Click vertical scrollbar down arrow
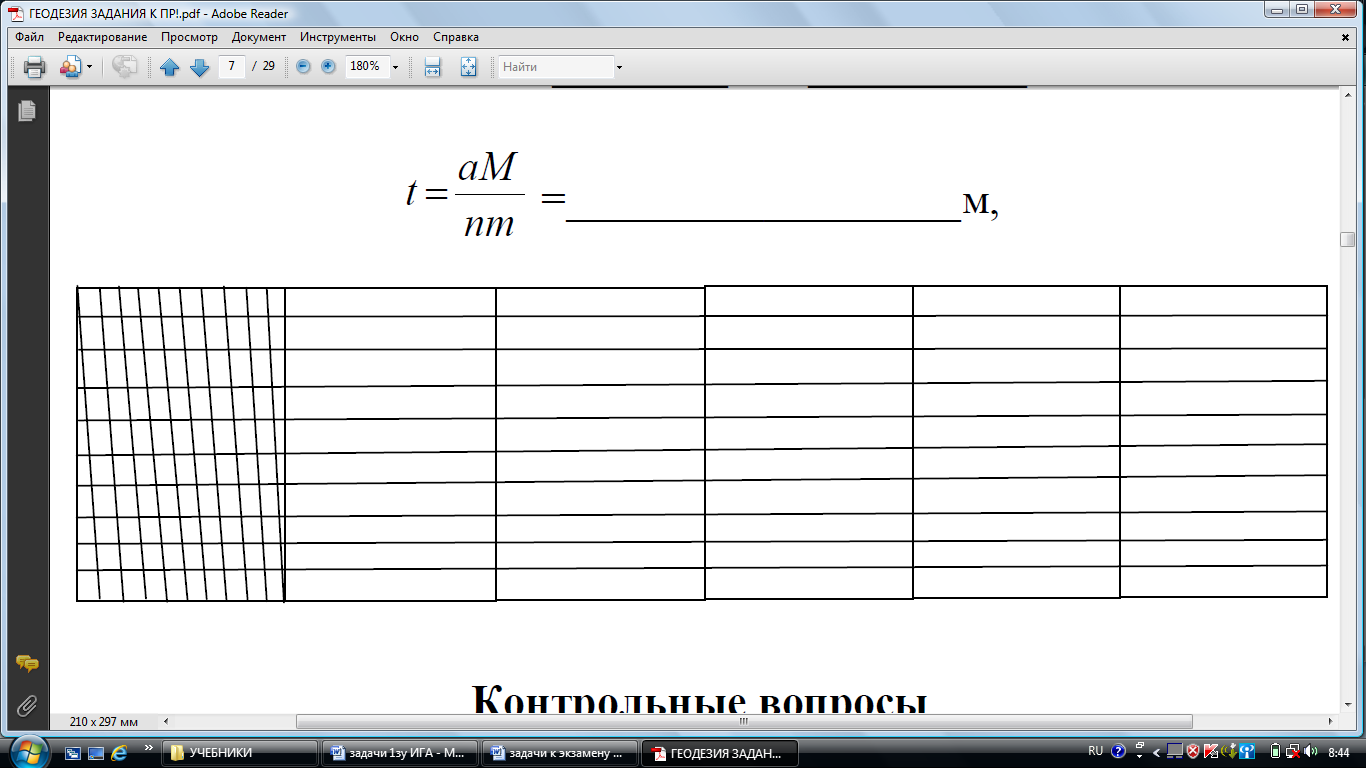Image resolution: width=1366 pixels, height=768 pixels. [x=1348, y=705]
